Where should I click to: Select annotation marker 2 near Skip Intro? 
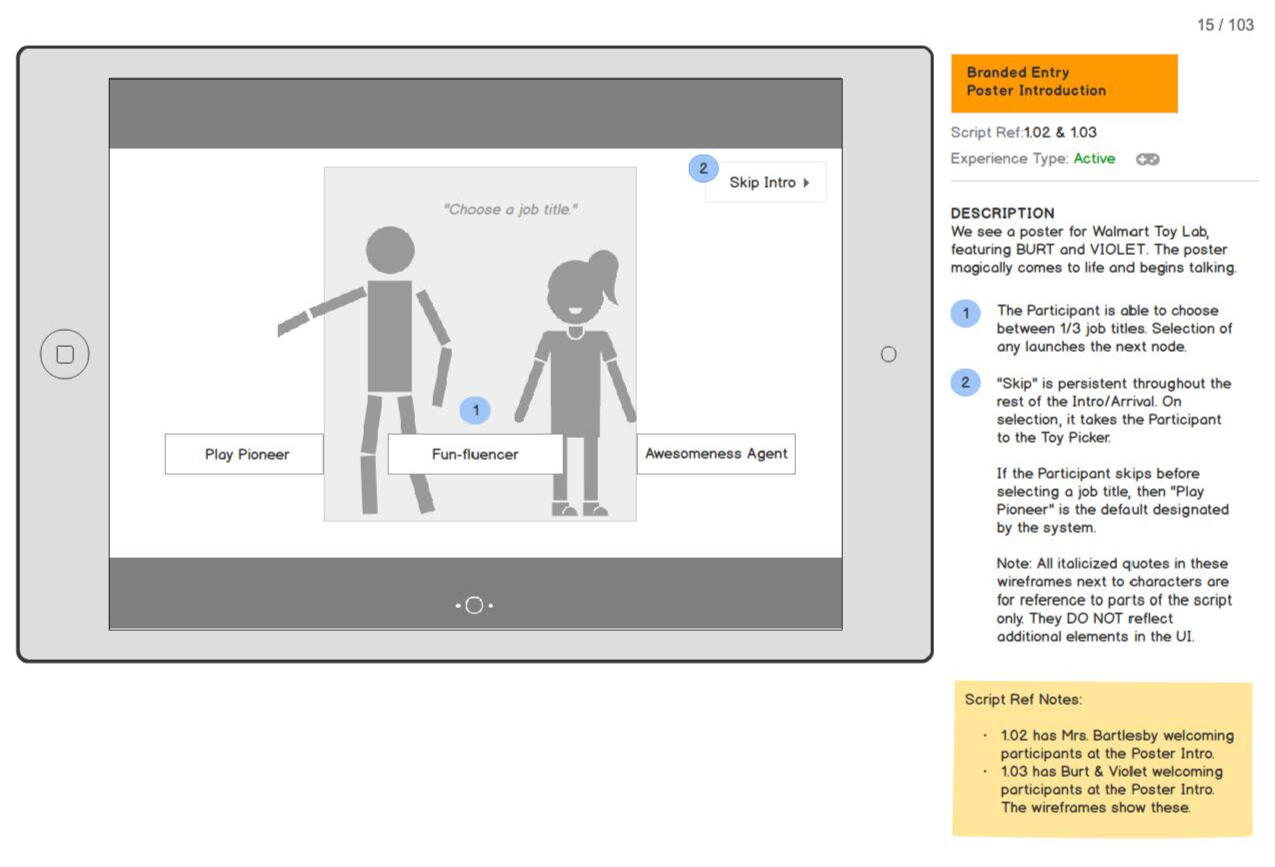coord(703,169)
